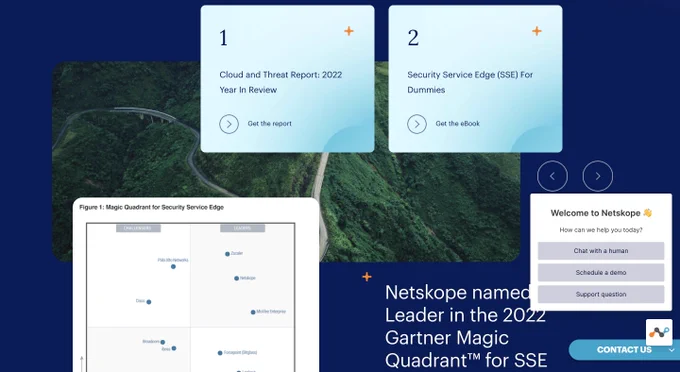Click the Netskope dot in the quadrant chart
680x372 pixels.
[236, 278]
